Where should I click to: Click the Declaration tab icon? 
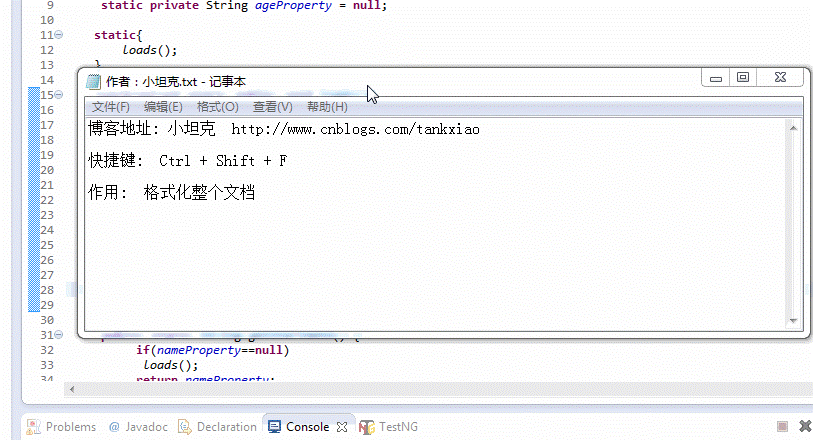coord(185,427)
